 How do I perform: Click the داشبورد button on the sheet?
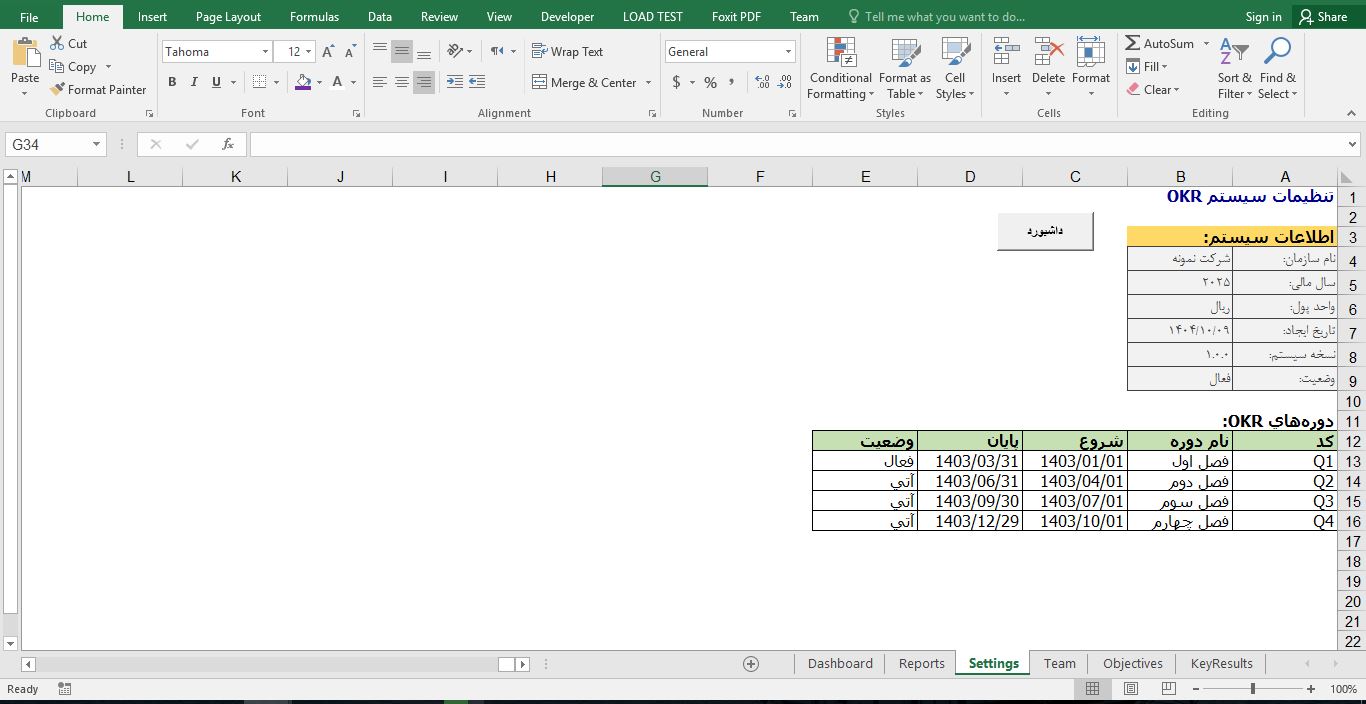pos(1045,231)
